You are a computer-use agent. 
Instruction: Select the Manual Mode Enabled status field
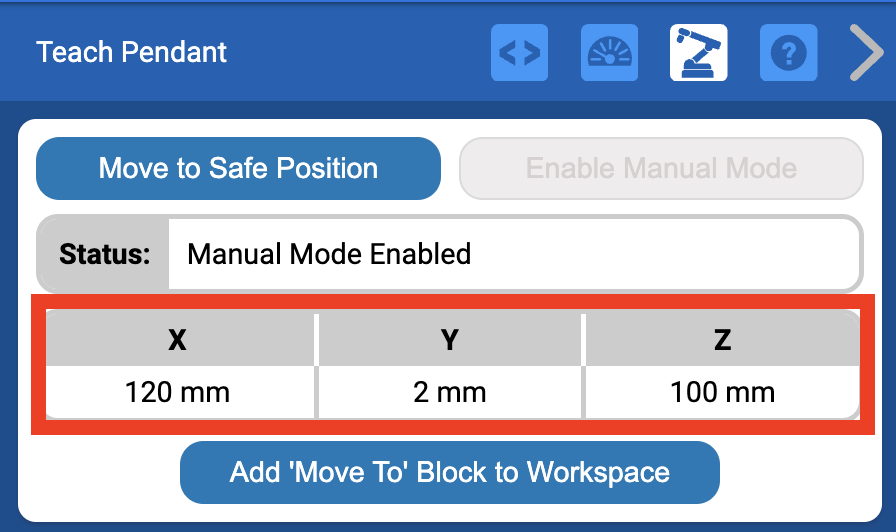coord(512,253)
